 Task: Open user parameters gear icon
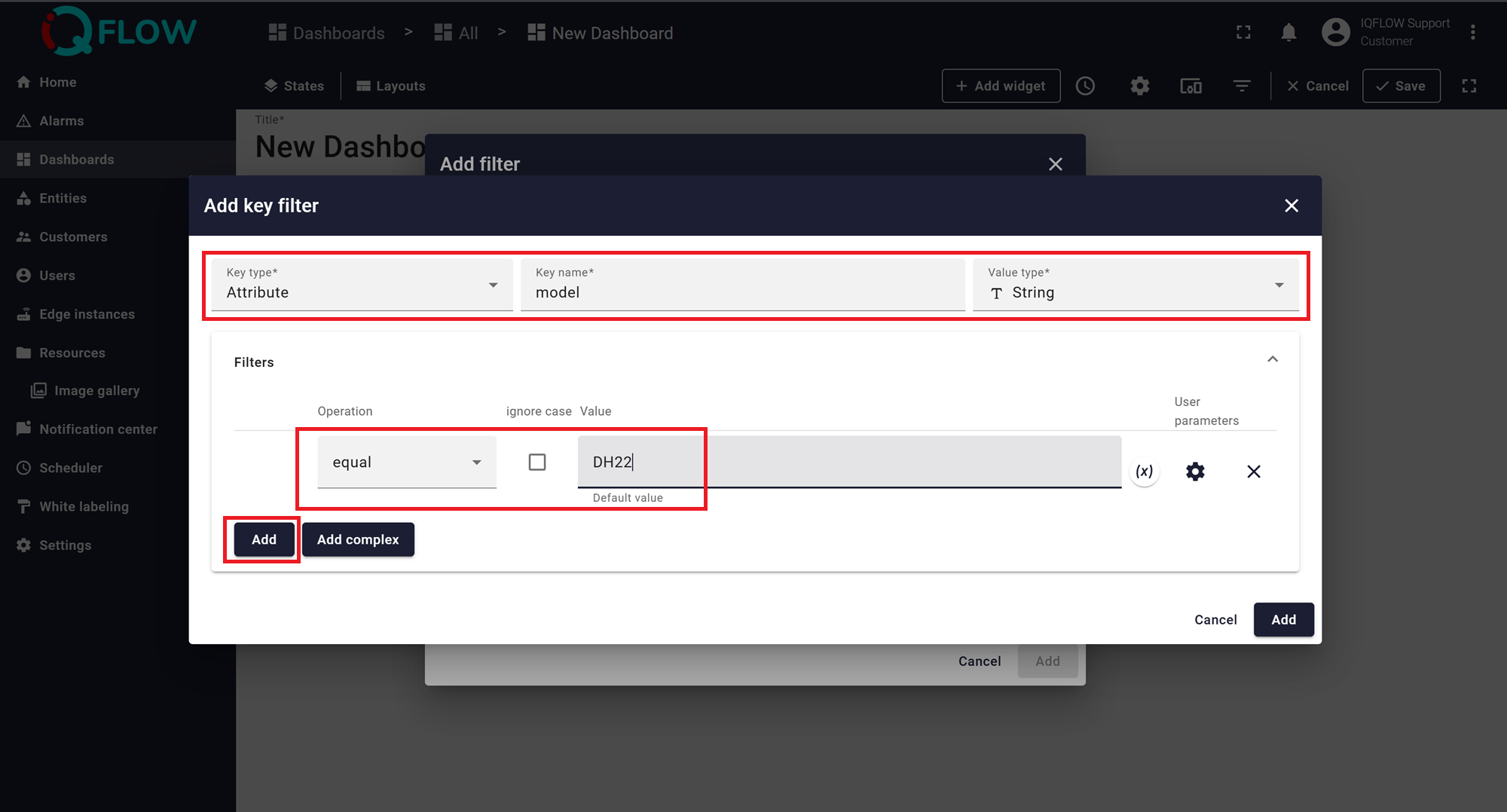pyautogui.click(x=1195, y=472)
